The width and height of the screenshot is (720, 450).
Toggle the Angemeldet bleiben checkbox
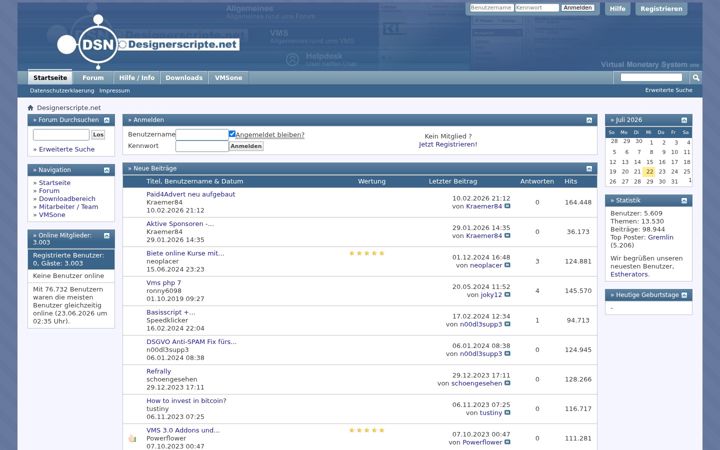pos(232,134)
